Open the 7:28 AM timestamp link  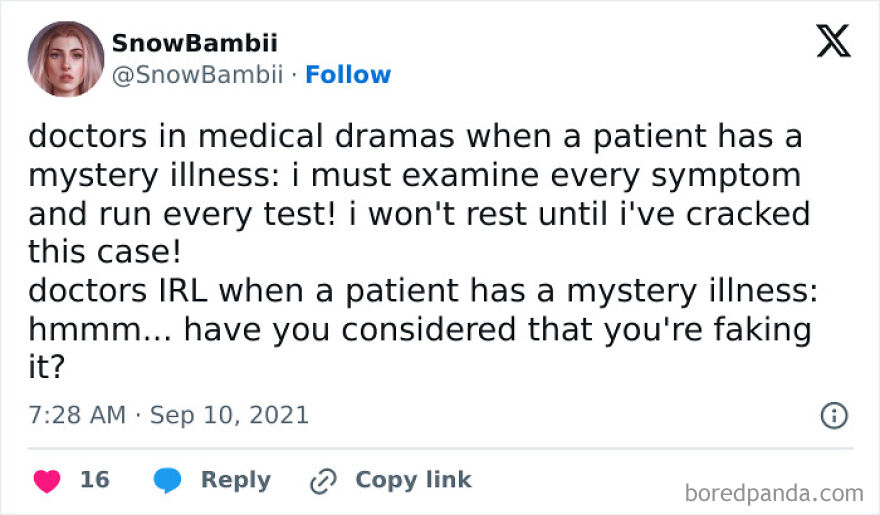pyautogui.click(x=79, y=415)
